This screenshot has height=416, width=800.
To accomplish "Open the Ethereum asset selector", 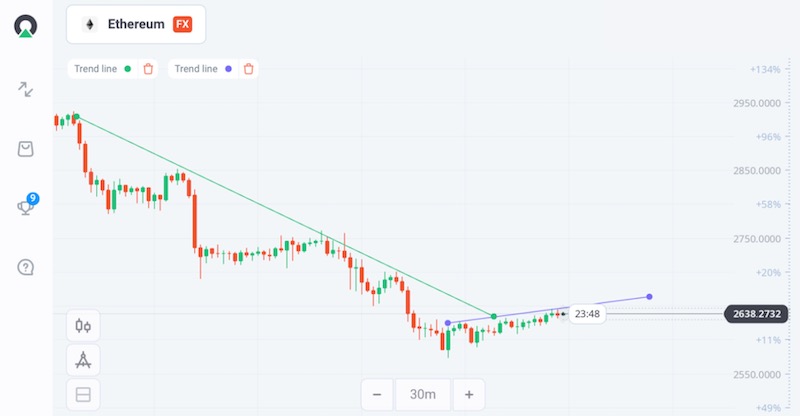I will click(136, 24).
